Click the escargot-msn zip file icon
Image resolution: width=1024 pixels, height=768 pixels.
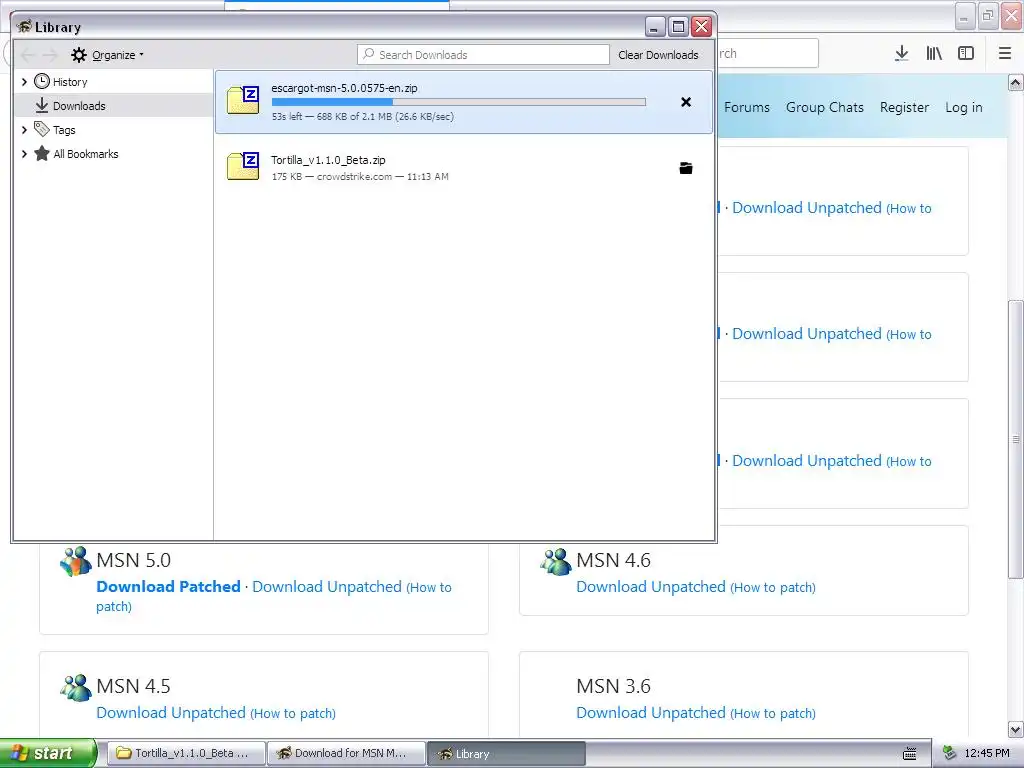[243, 101]
